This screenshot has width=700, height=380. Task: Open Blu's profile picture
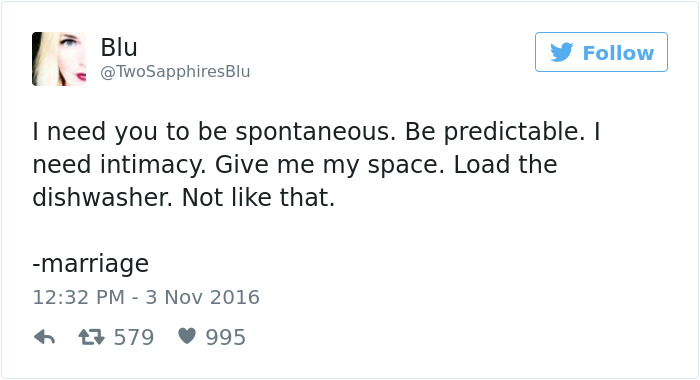tap(59, 59)
